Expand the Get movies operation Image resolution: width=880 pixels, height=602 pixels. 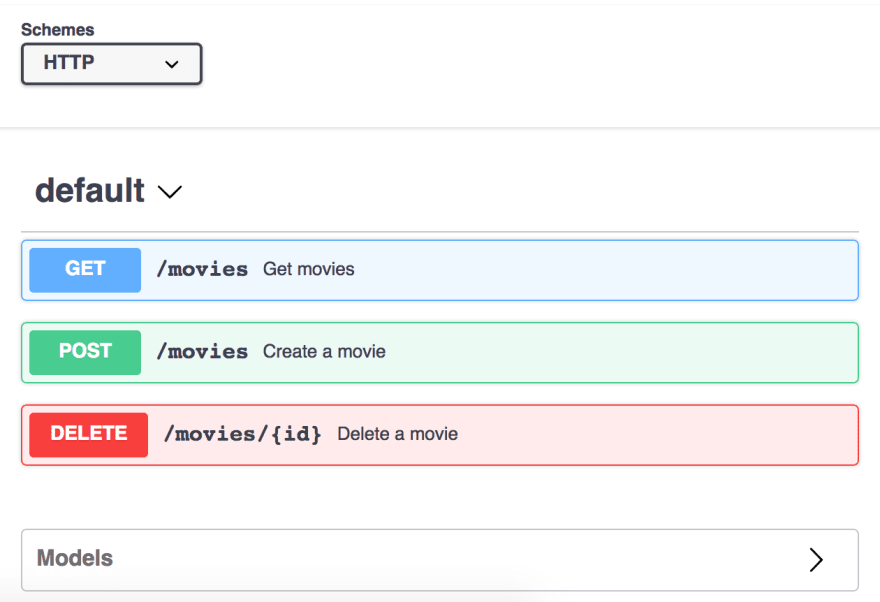click(440, 270)
